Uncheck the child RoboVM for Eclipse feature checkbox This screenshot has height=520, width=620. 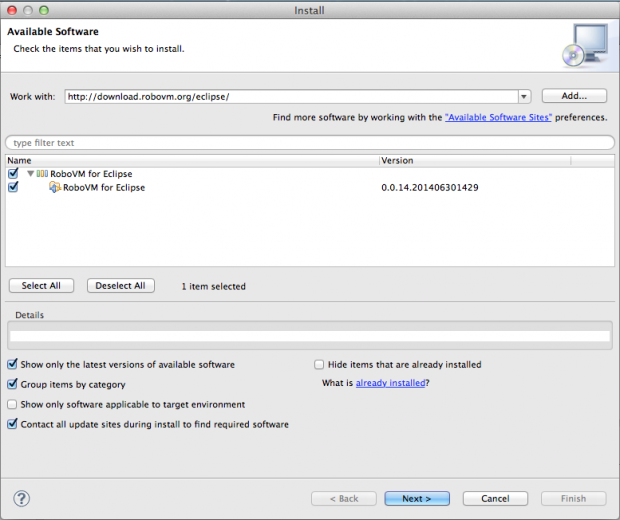[x=13, y=187]
